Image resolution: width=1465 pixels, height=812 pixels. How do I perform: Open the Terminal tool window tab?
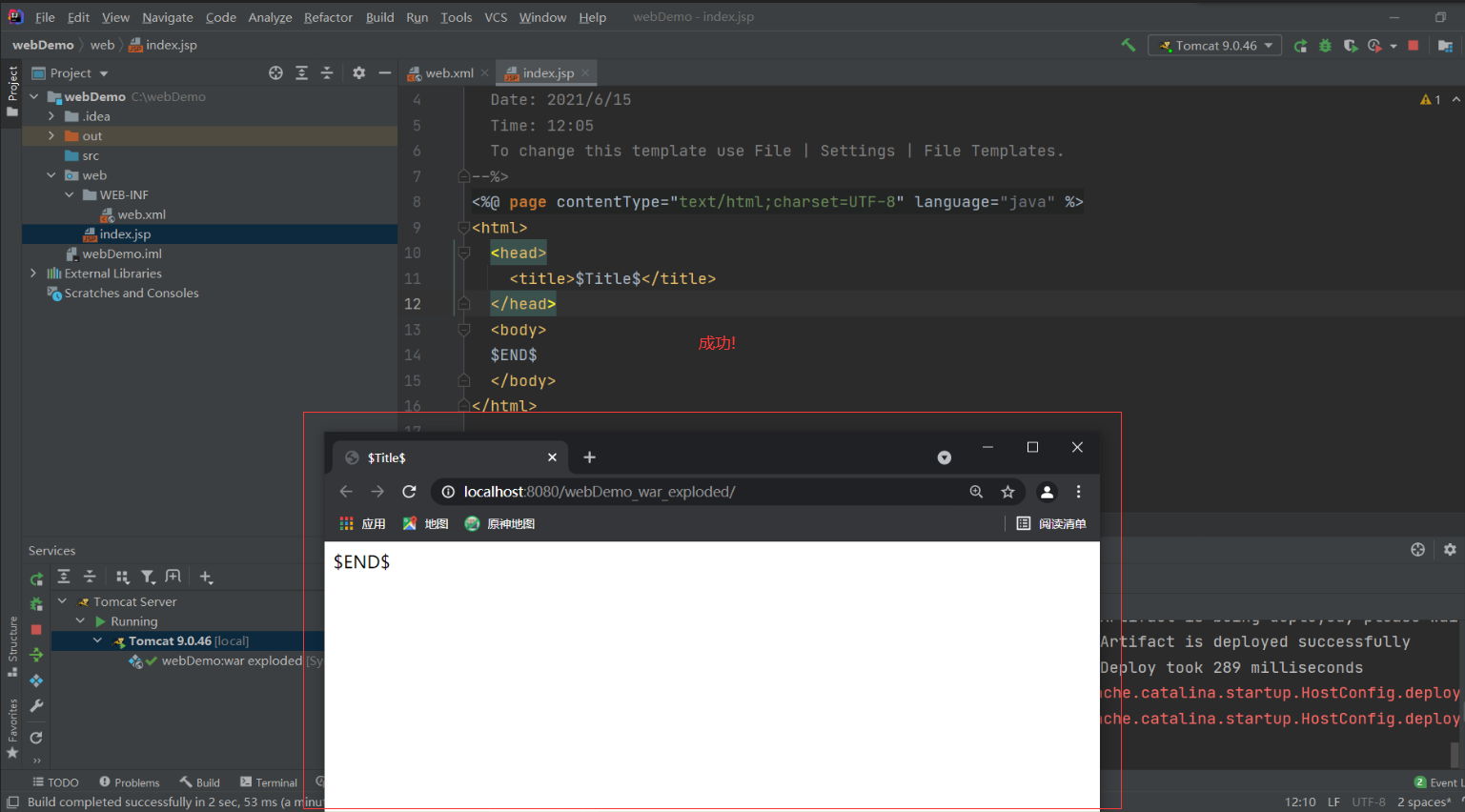(x=269, y=782)
